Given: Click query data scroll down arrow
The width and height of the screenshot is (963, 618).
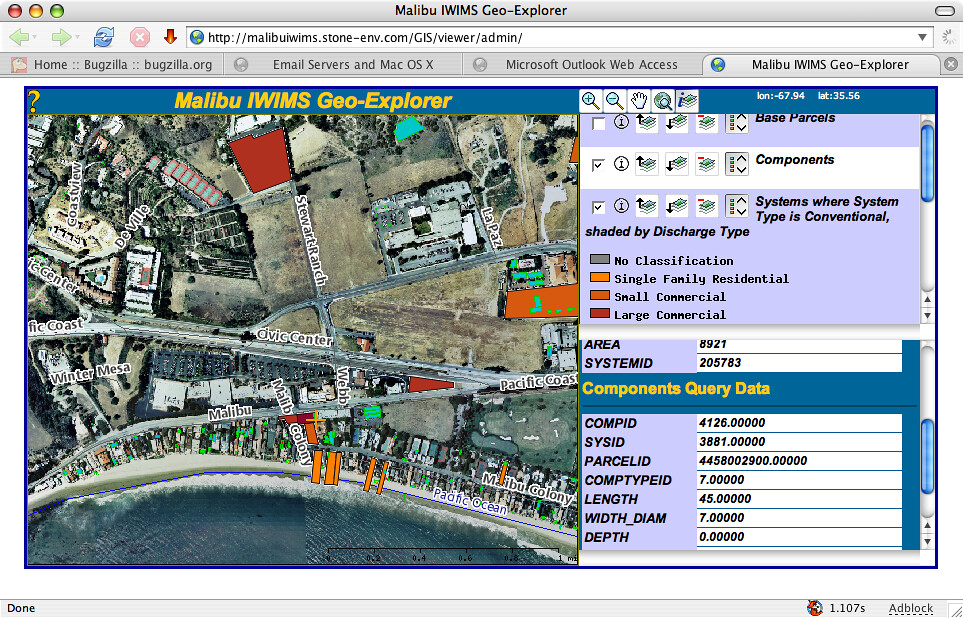Looking at the screenshot, I should point(927,542).
